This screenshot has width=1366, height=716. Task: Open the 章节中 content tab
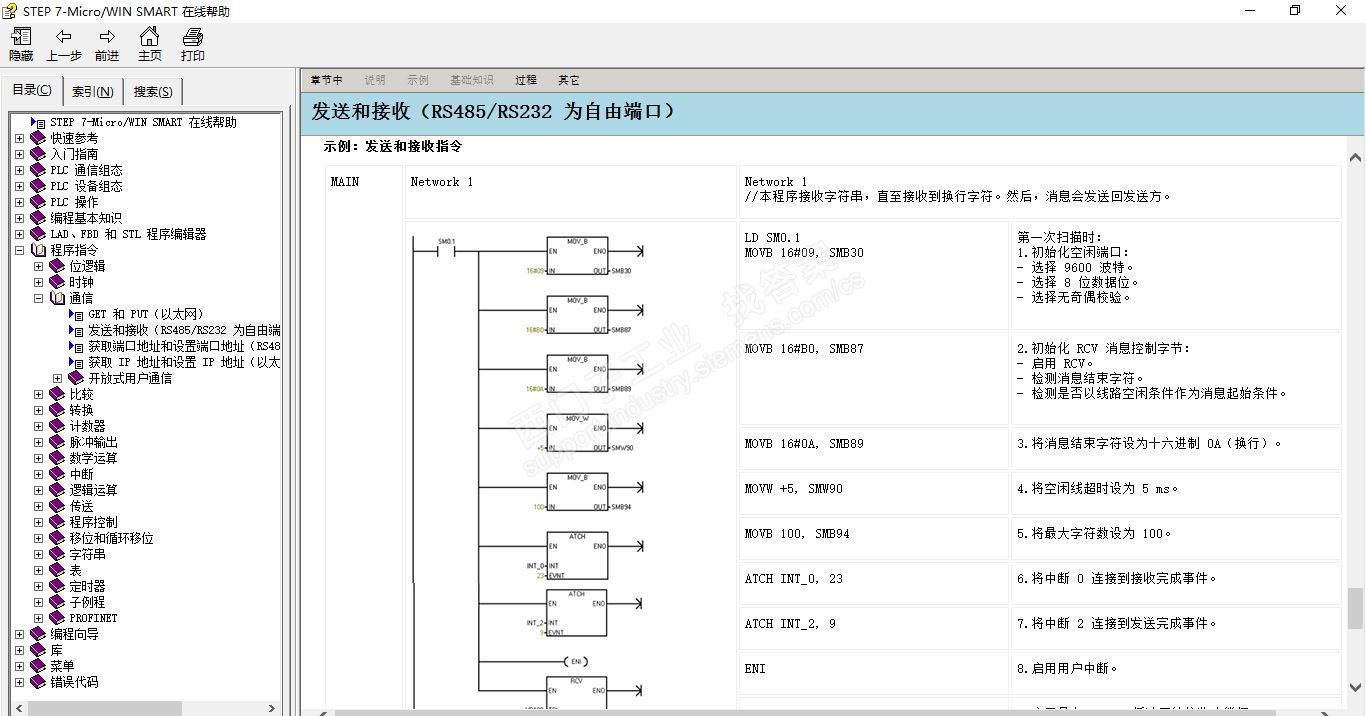click(326, 80)
